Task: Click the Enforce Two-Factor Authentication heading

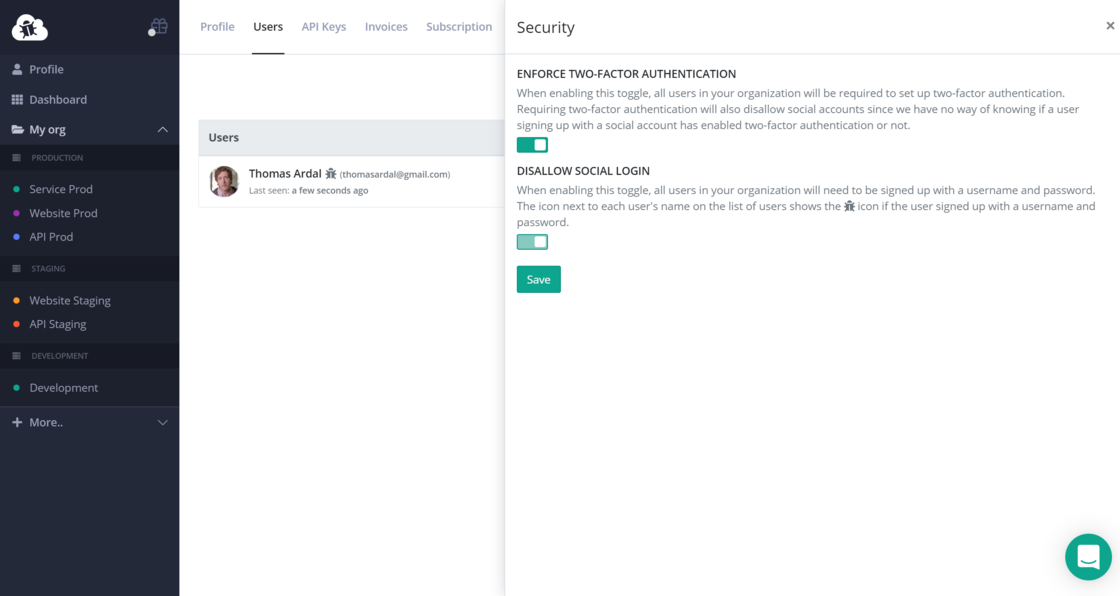Action: (x=626, y=74)
